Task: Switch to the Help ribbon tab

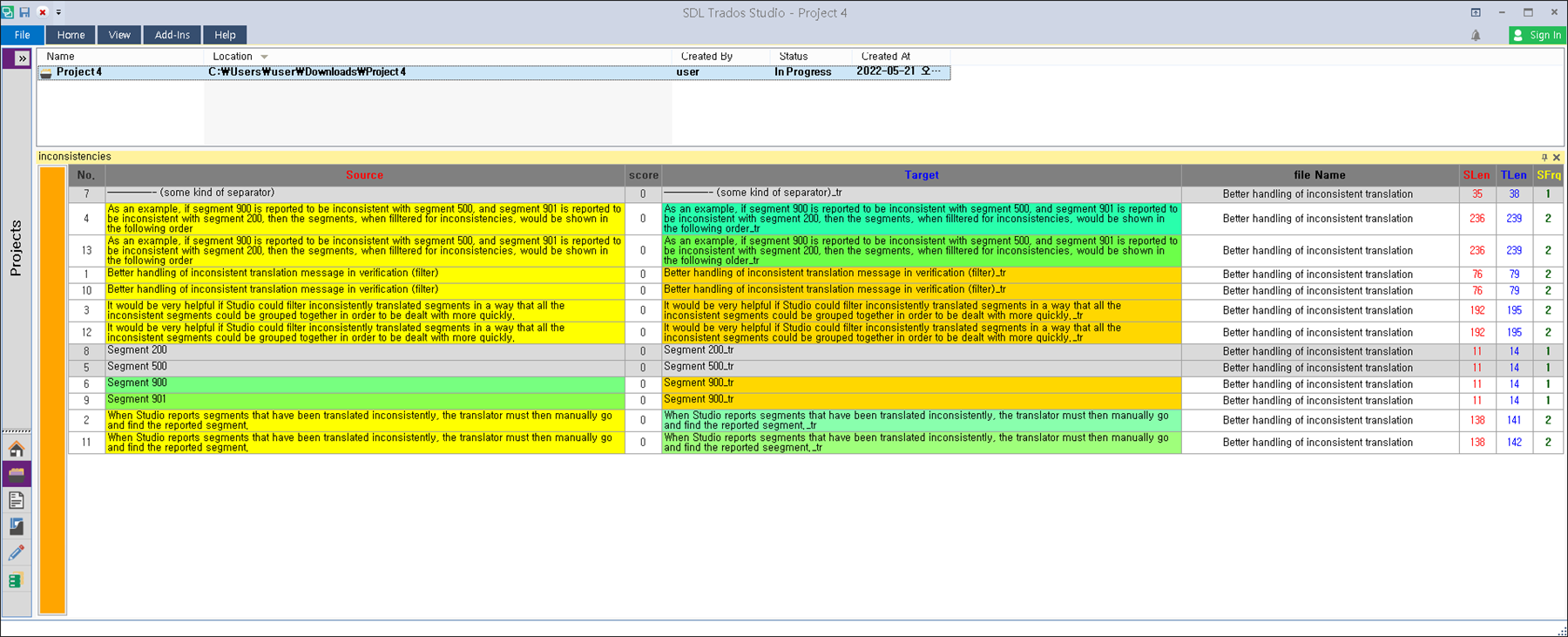Action: pyautogui.click(x=225, y=35)
